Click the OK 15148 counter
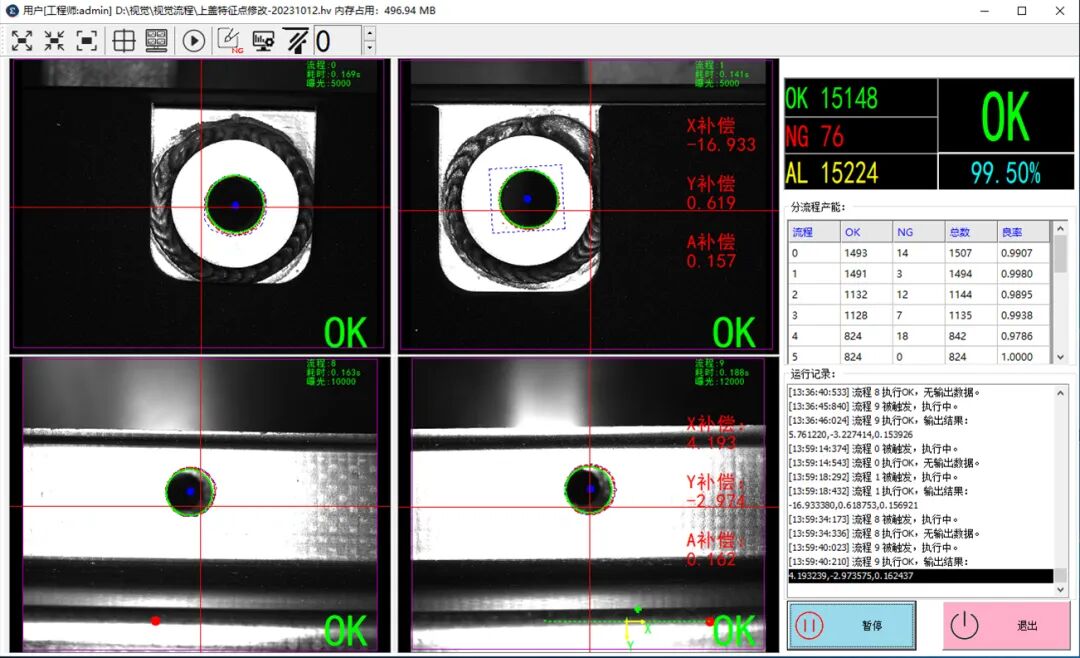 [861, 98]
